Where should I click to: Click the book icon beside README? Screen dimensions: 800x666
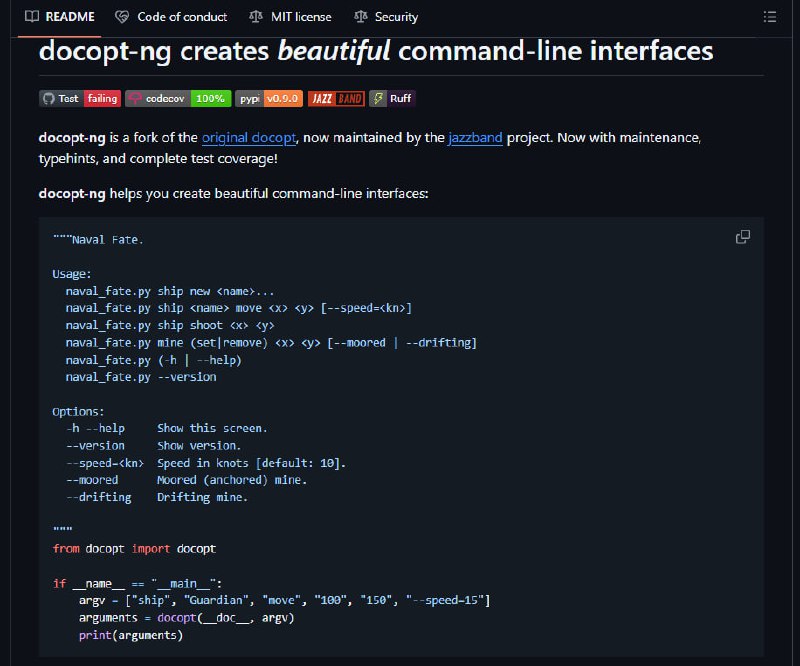(x=32, y=17)
